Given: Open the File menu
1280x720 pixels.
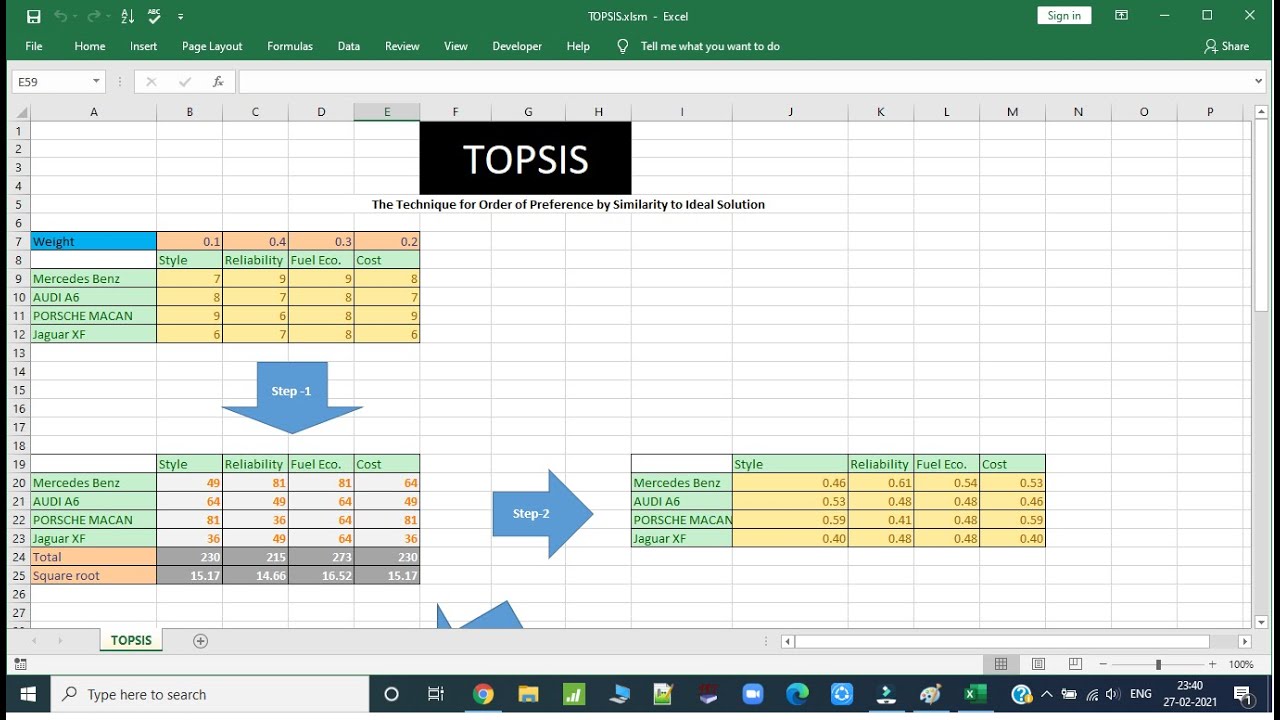Looking at the screenshot, I should tap(34, 46).
